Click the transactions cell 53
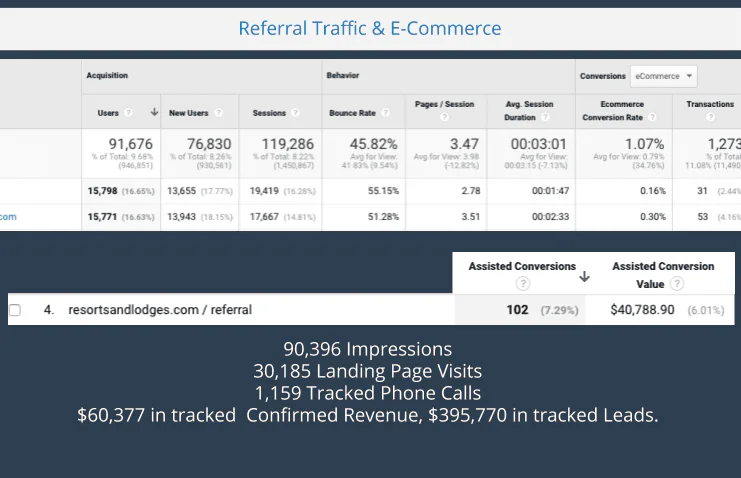The width and height of the screenshot is (741, 478). pos(703,217)
